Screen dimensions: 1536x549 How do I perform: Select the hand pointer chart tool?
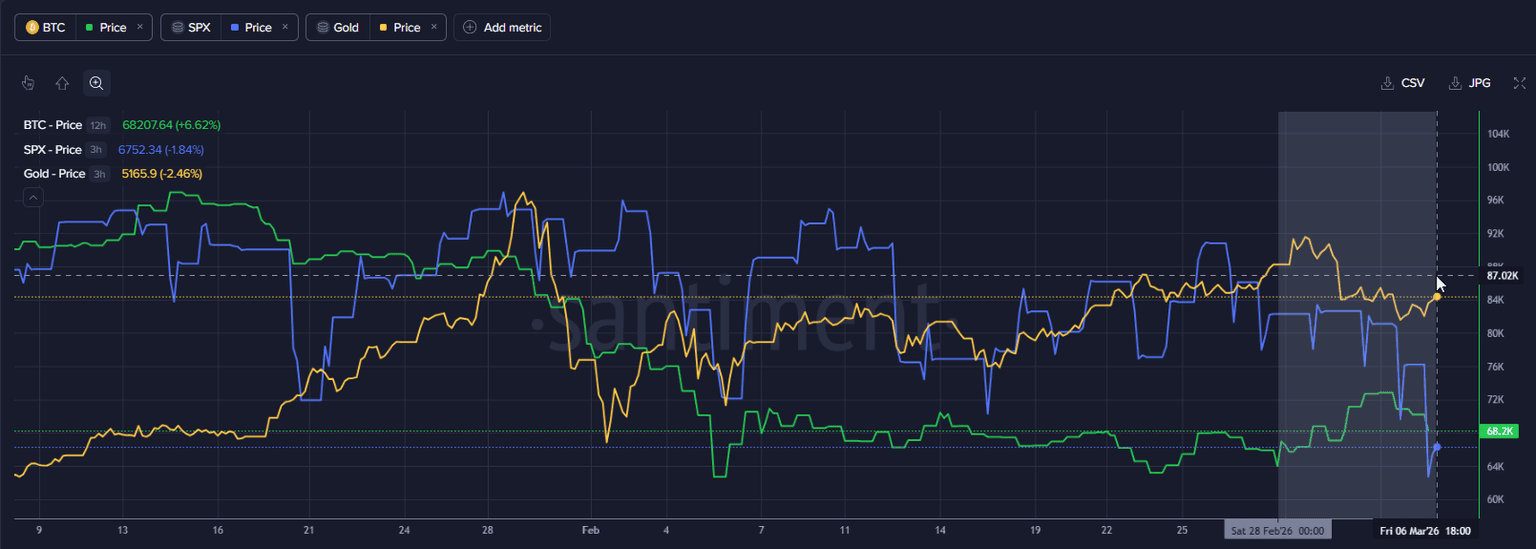coord(28,83)
